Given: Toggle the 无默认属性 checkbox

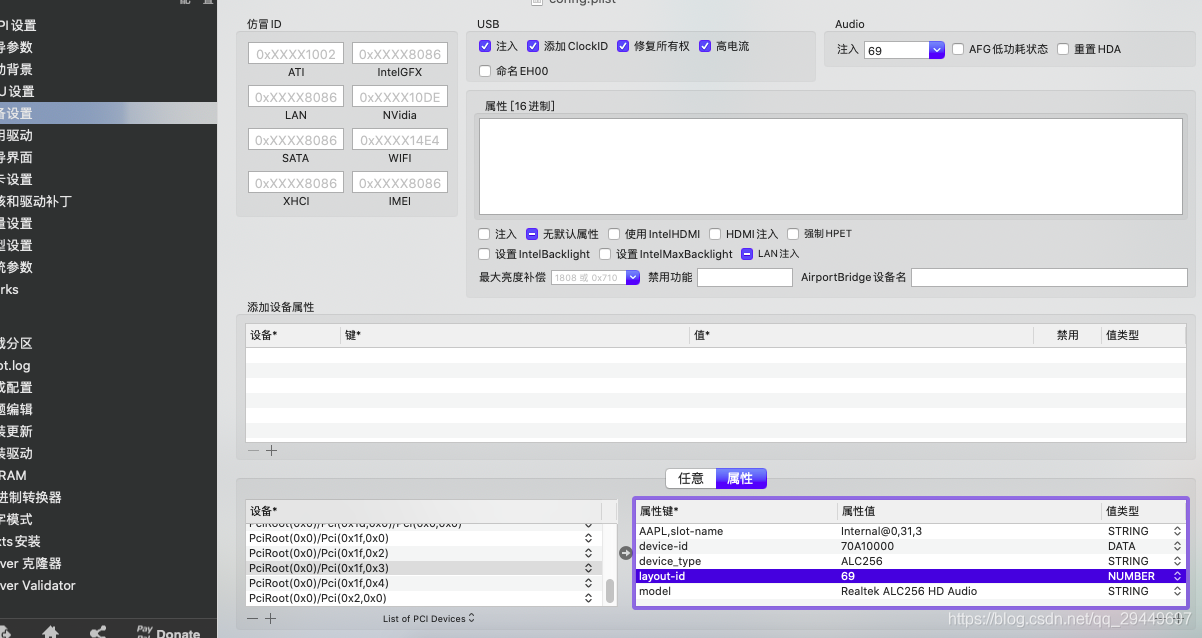Looking at the screenshot, I should coord(532,234).
